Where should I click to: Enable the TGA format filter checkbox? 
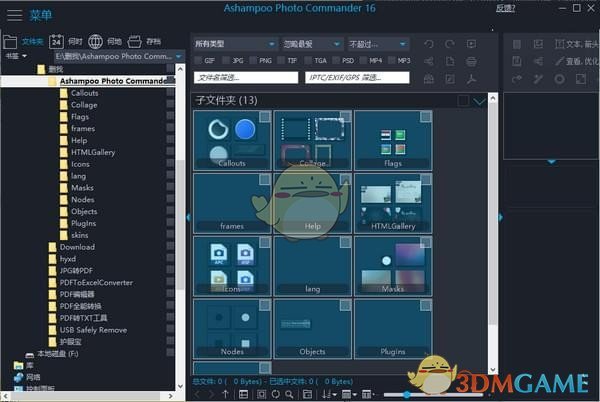click(x=308, y=60)
